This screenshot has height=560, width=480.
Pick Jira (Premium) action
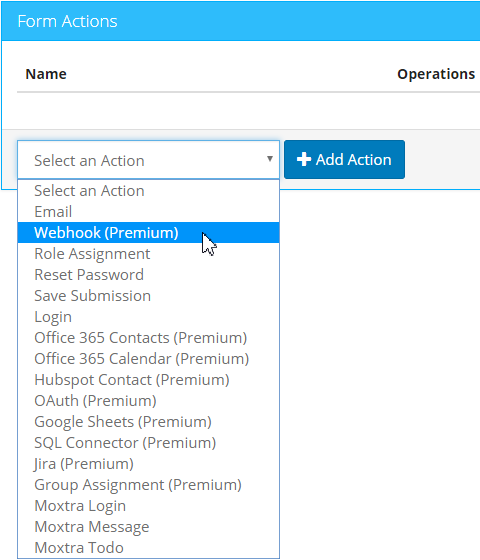pyautogui.click(x=148, y=464)
